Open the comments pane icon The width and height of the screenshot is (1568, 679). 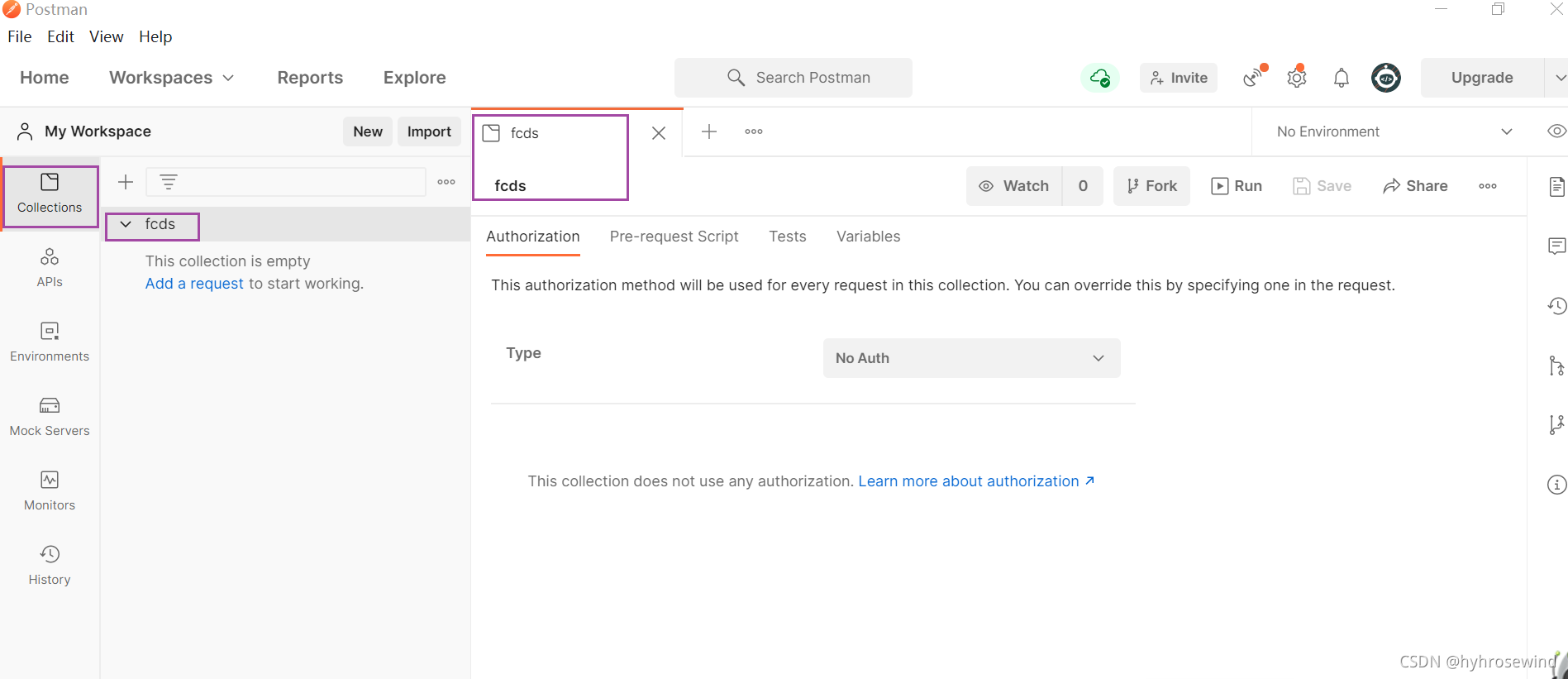[x=1556, y=246]
